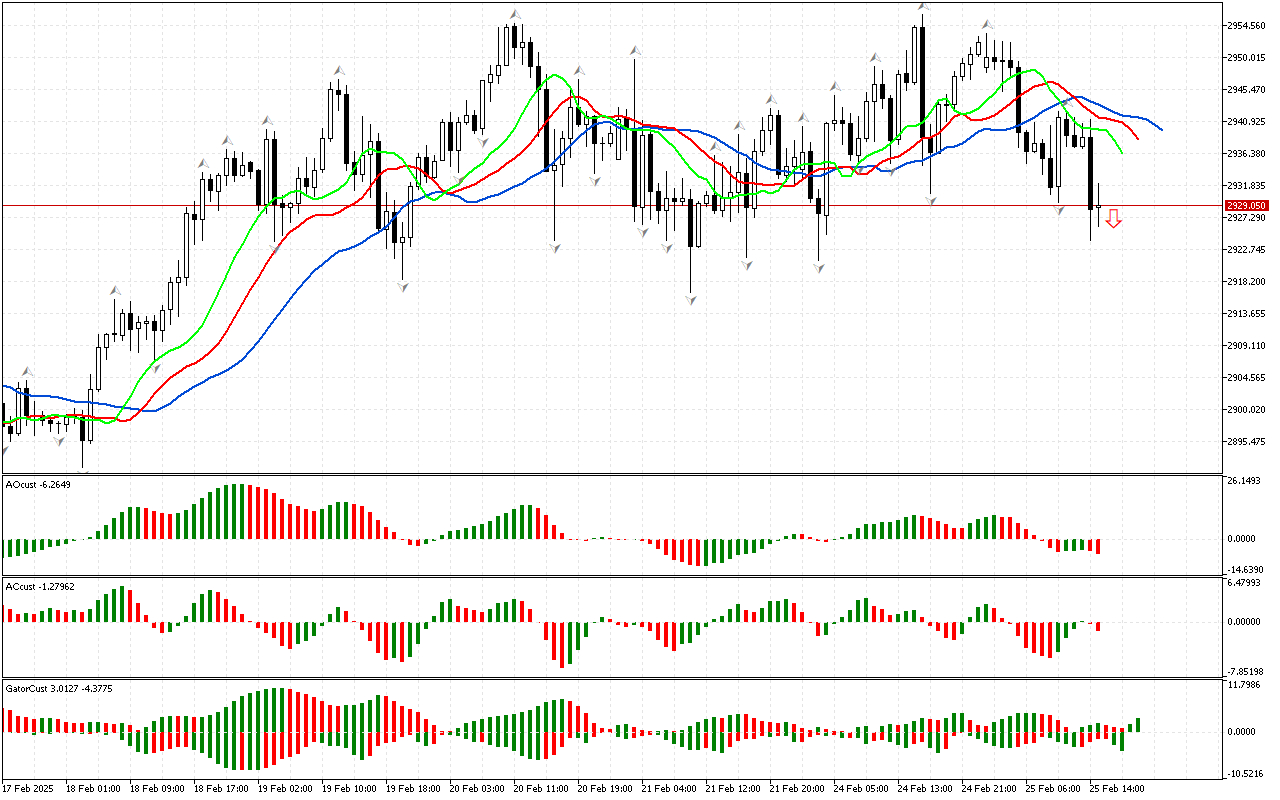Click the 19 Feb 02:00 time label
This screenshot has width=1280, height=800.
click(285, 789)
